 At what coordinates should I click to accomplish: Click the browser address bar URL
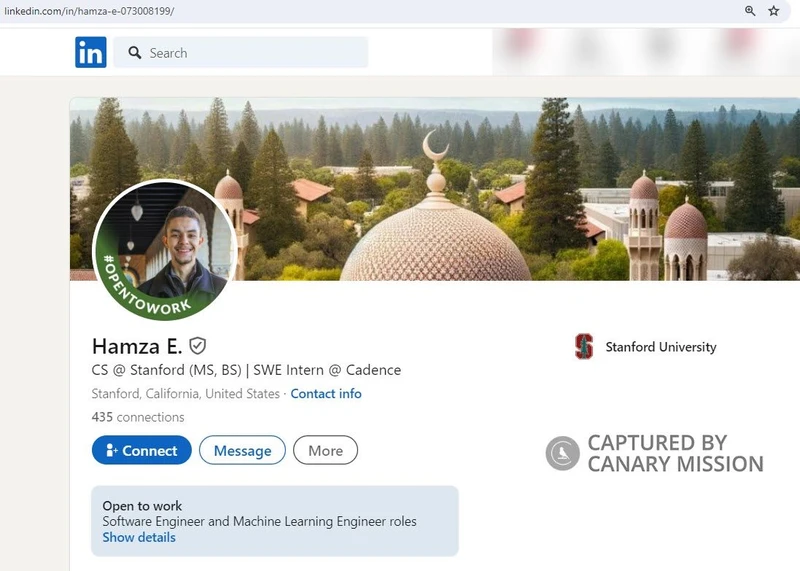click(89, 11)
